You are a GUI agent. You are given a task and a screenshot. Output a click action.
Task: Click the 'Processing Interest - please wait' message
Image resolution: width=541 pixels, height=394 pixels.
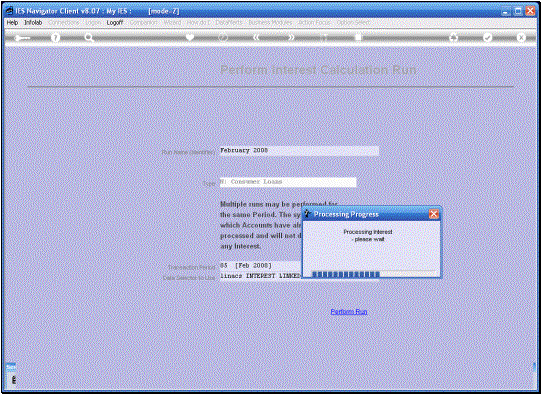pyautogui.click(x=368, y=235)
